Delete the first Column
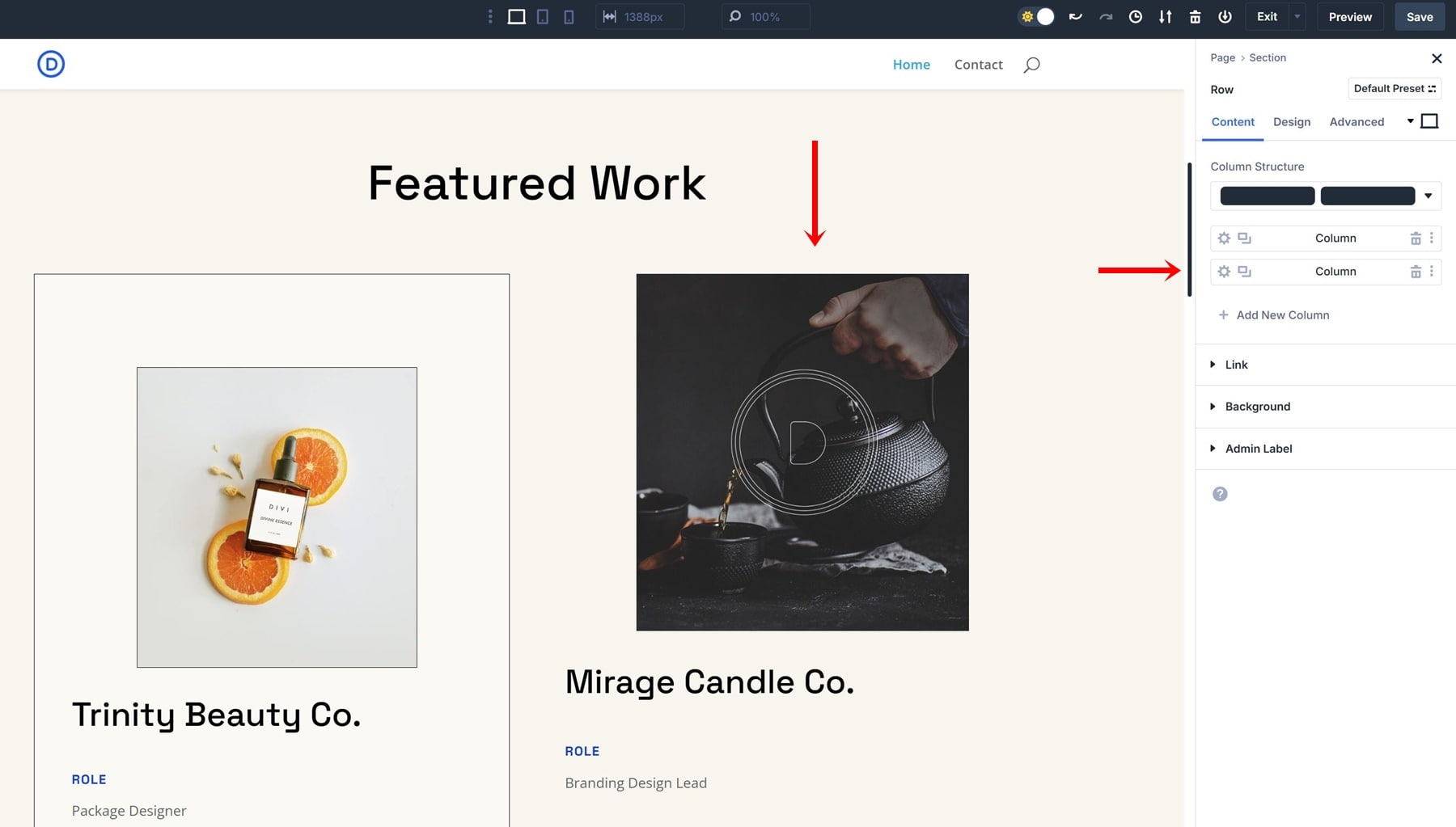Image resolution: width=1456 pixels, height=827 pixels. coord(1415,238)
